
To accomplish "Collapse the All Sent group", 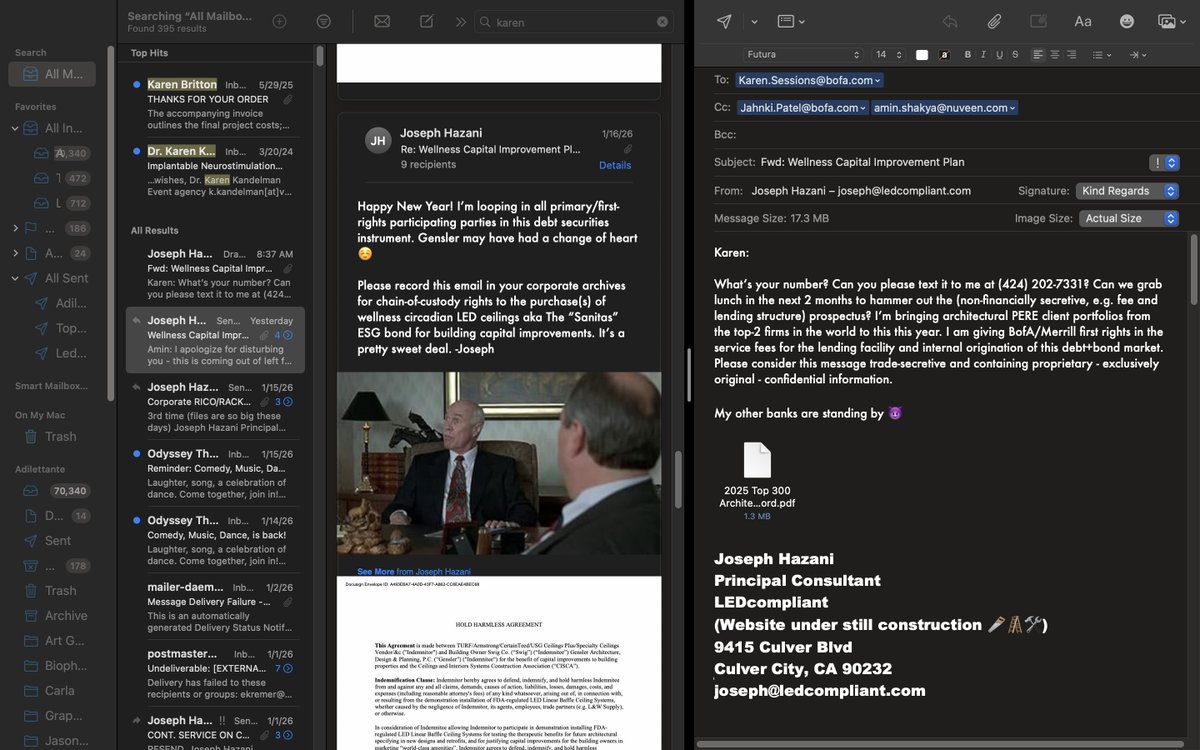I will point(15,278).
